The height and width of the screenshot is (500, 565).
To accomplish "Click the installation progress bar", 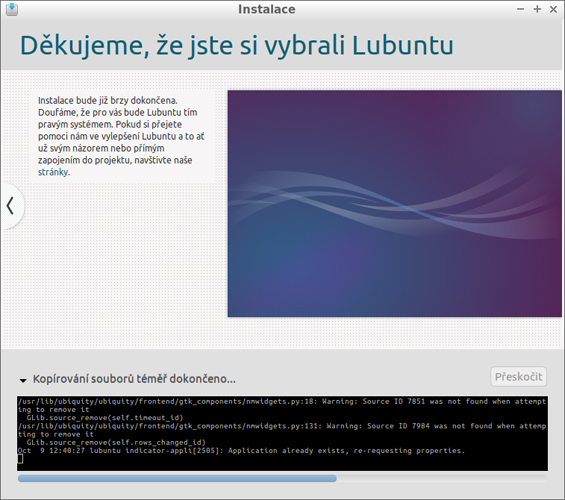I will point(282,478).
